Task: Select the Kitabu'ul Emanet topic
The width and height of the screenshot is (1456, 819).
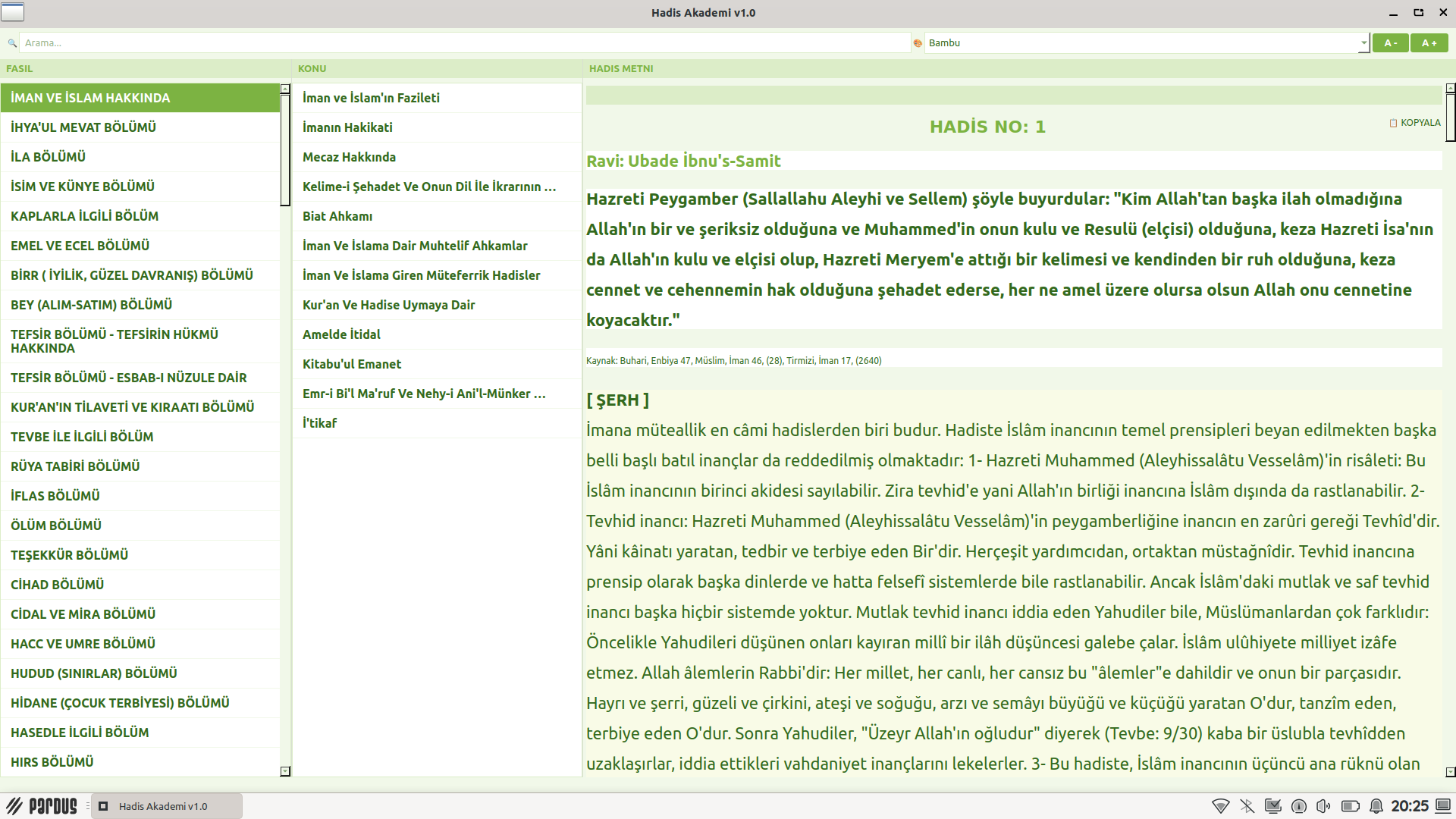Action: coord(352,364)
